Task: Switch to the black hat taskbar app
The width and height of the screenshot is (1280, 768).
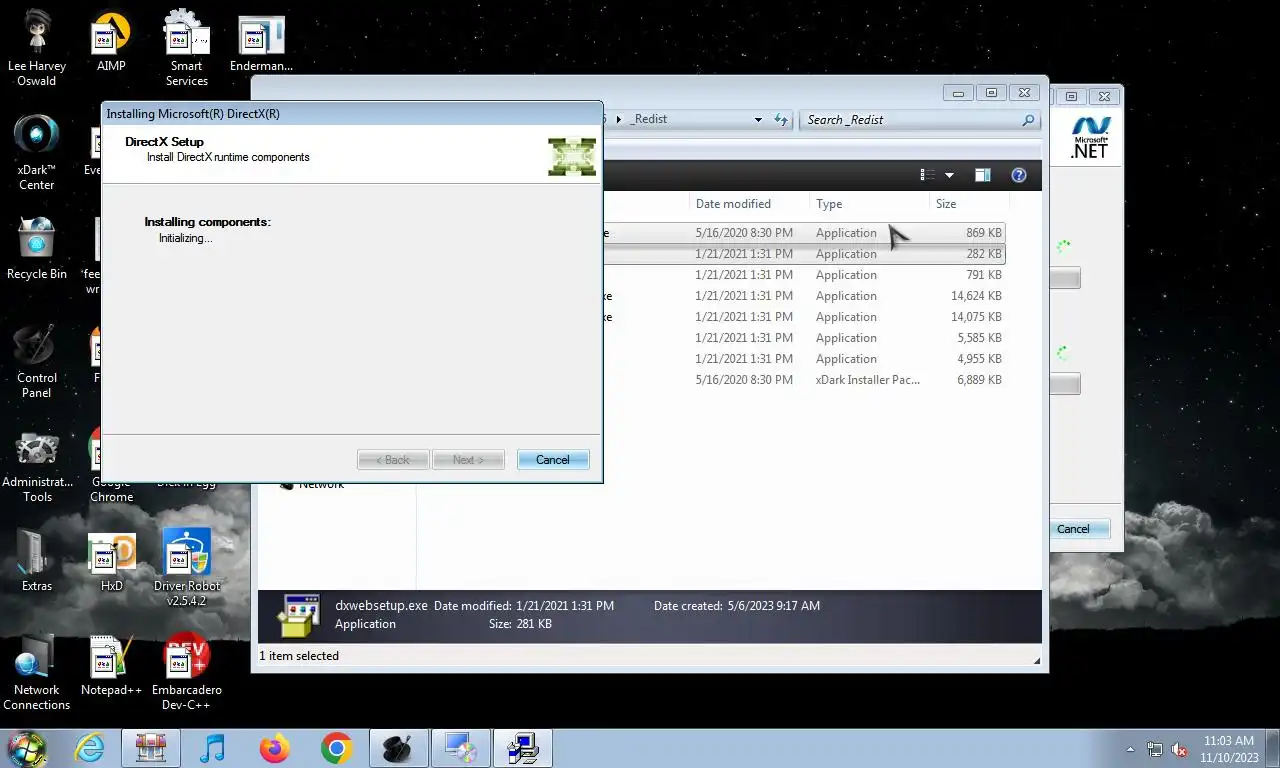Action: point(398,748)
